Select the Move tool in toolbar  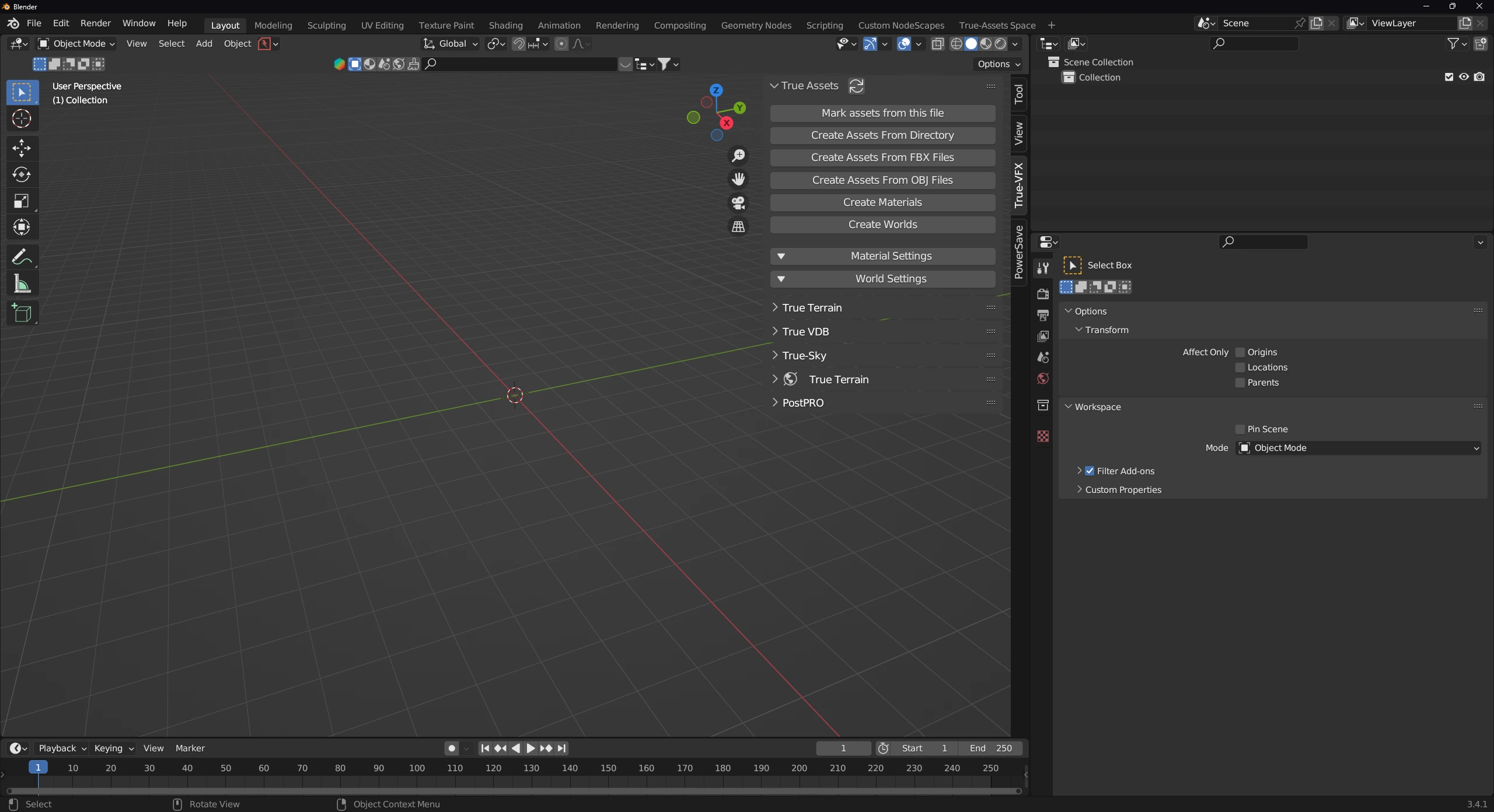(22, 148)
